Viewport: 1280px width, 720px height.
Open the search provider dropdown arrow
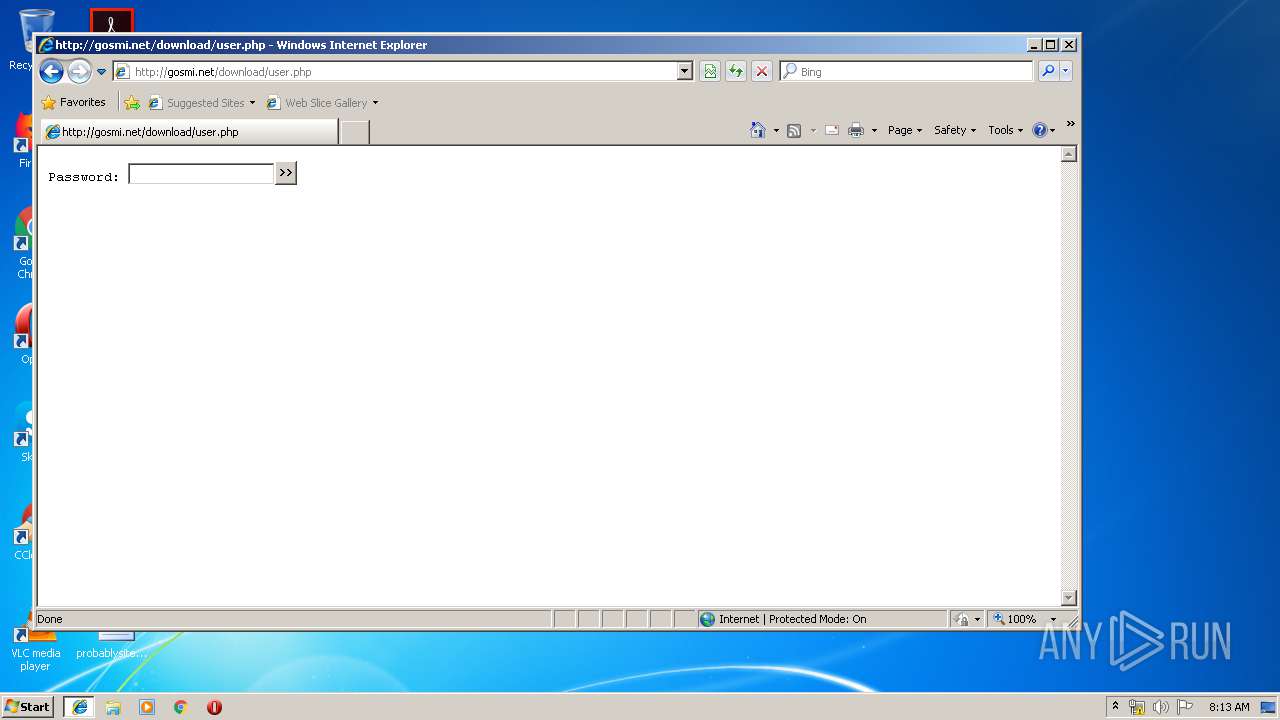(x=1066, y=71)
